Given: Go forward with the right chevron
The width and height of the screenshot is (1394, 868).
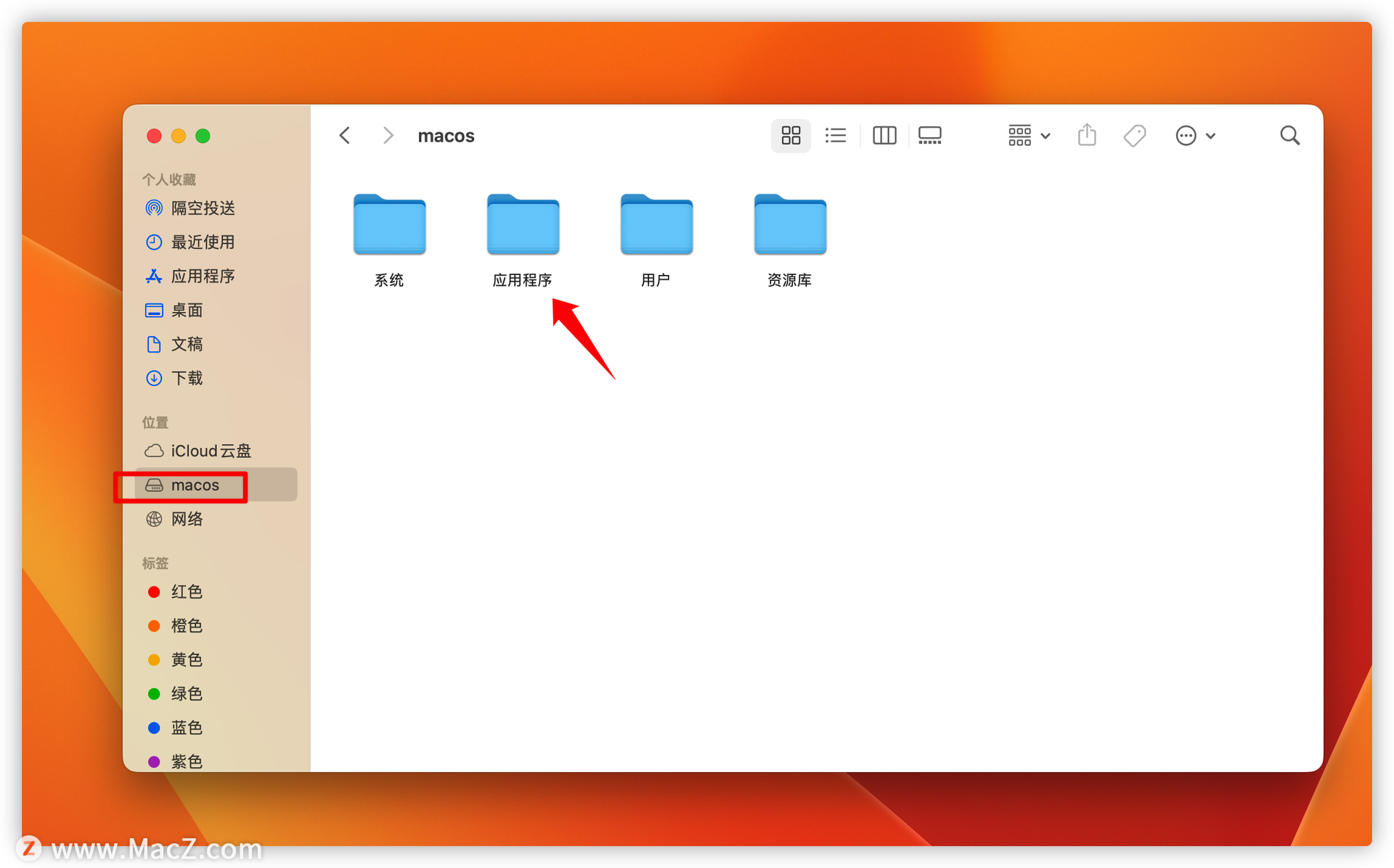Looking at the screenshot, I should pos(388,136).
